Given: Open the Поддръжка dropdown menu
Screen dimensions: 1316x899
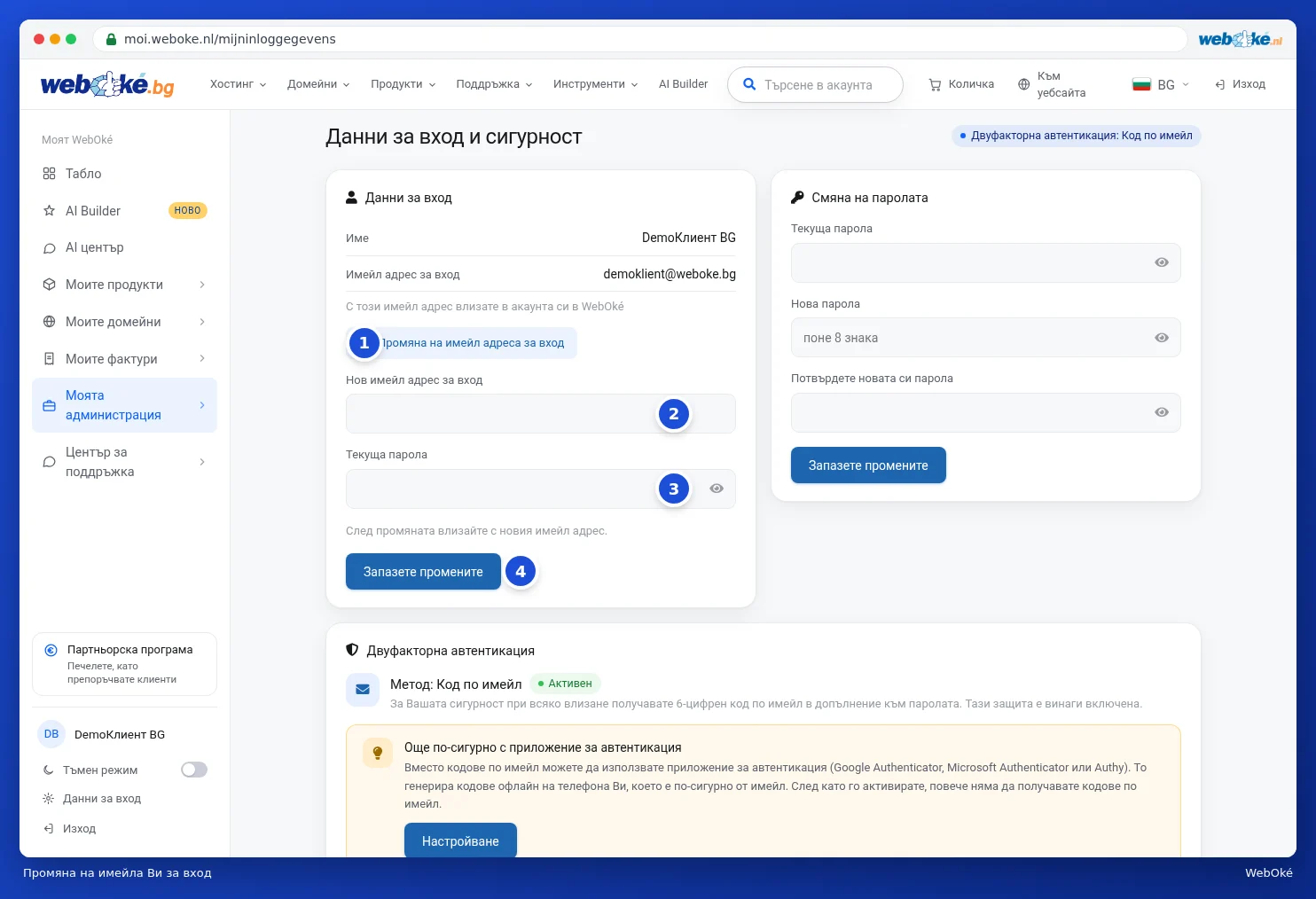Looking at the screenshot, I should tap(494, 84).
